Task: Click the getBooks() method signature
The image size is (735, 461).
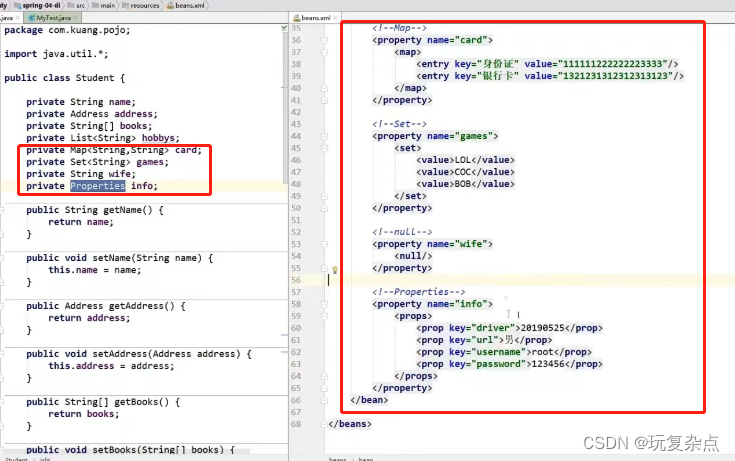Action: 103,402
